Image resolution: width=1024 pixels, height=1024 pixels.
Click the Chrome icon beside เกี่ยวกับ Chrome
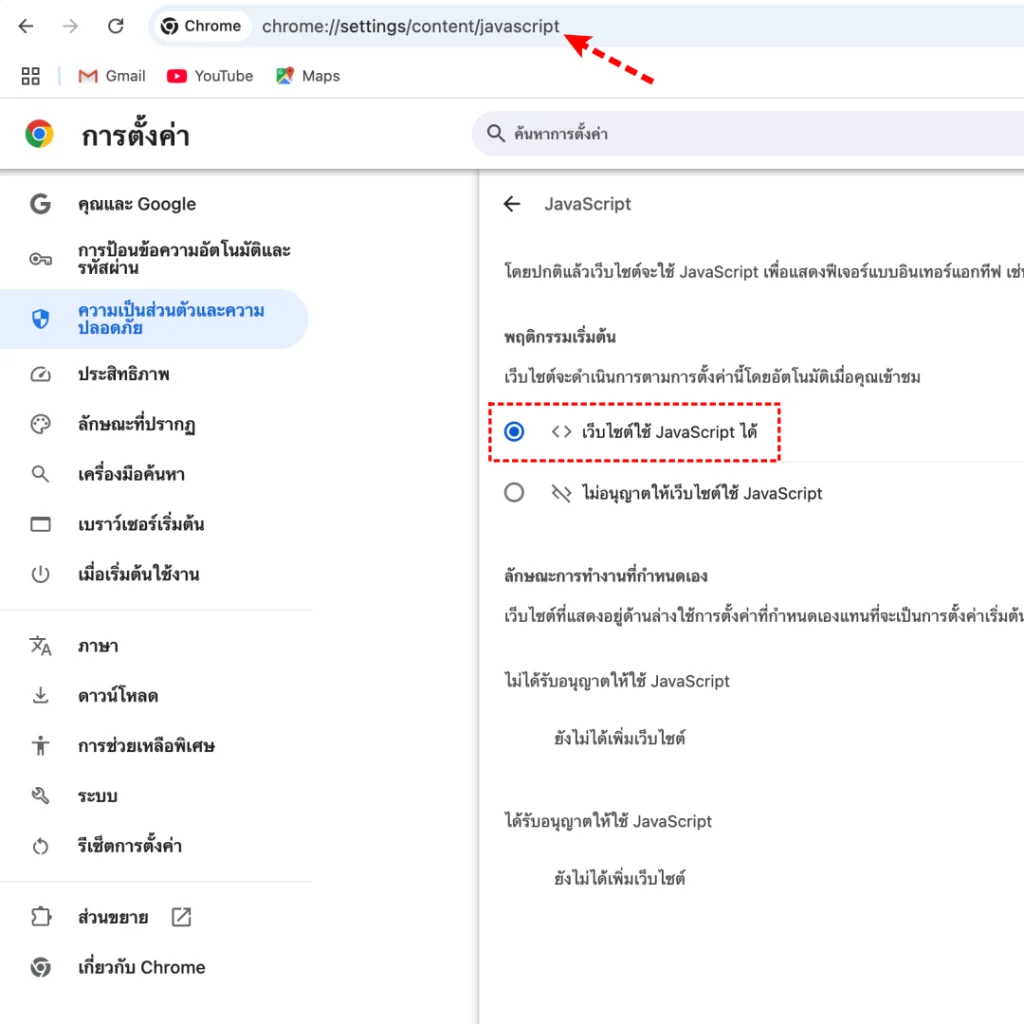click(x=40, y=967)
